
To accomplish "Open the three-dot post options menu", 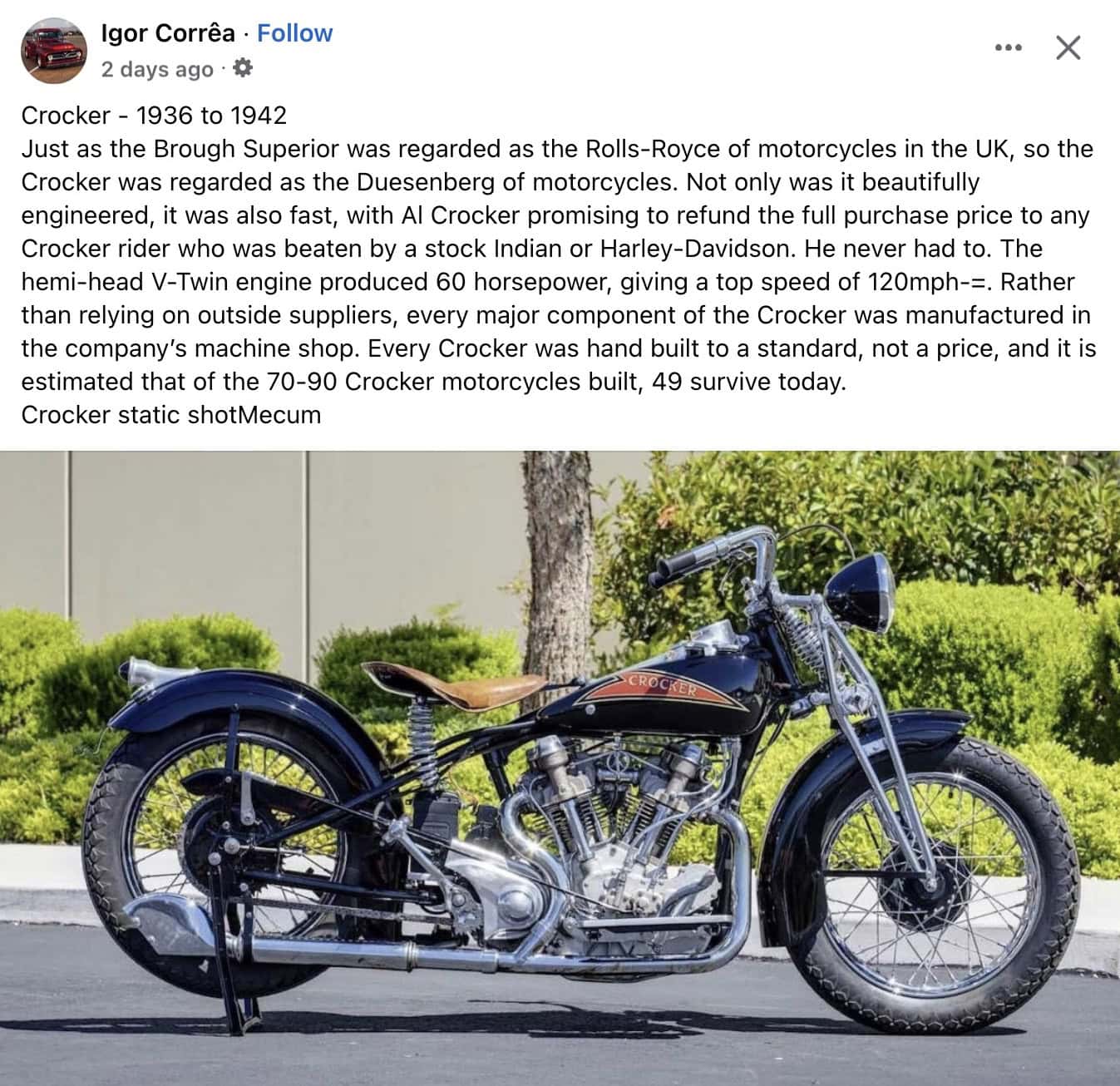I will pos(1008,48).
